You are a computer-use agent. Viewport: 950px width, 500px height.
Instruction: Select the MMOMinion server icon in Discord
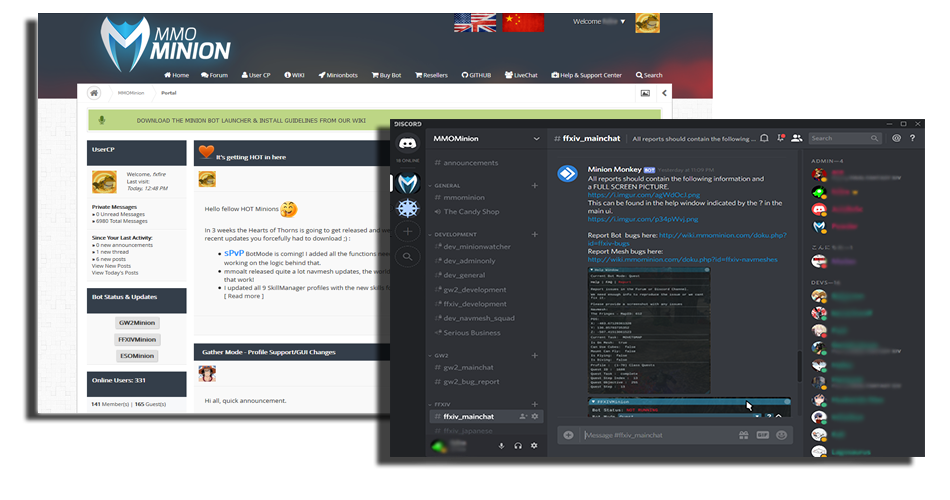click(408, 183)
